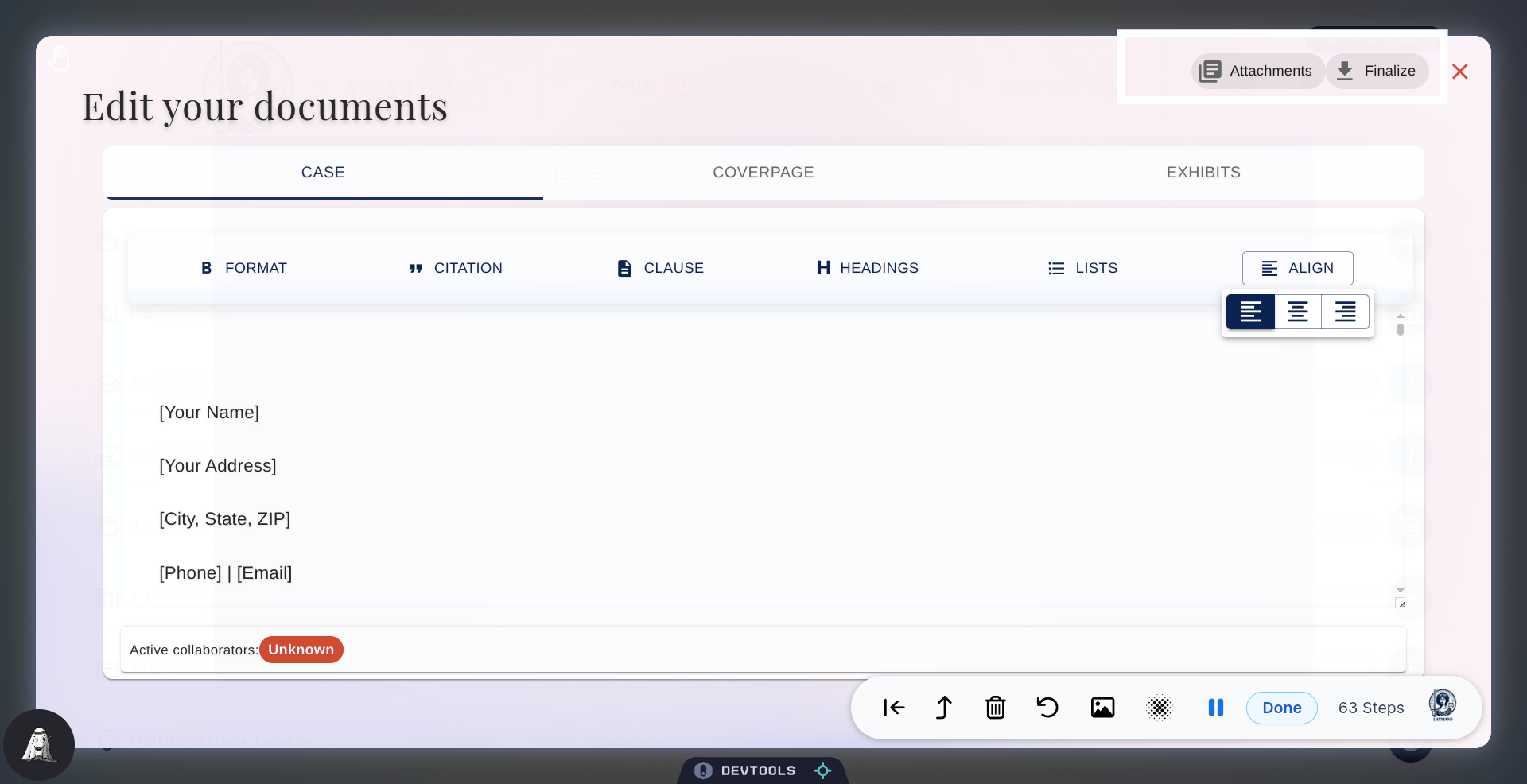The image size is (1527, 784).
Task: Select right text alignment option
Action: coord(1345,312)
